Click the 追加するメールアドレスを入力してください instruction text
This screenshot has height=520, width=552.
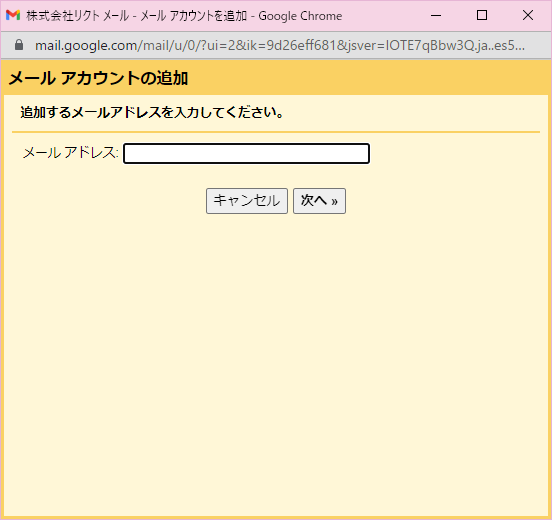pos(152,113)
